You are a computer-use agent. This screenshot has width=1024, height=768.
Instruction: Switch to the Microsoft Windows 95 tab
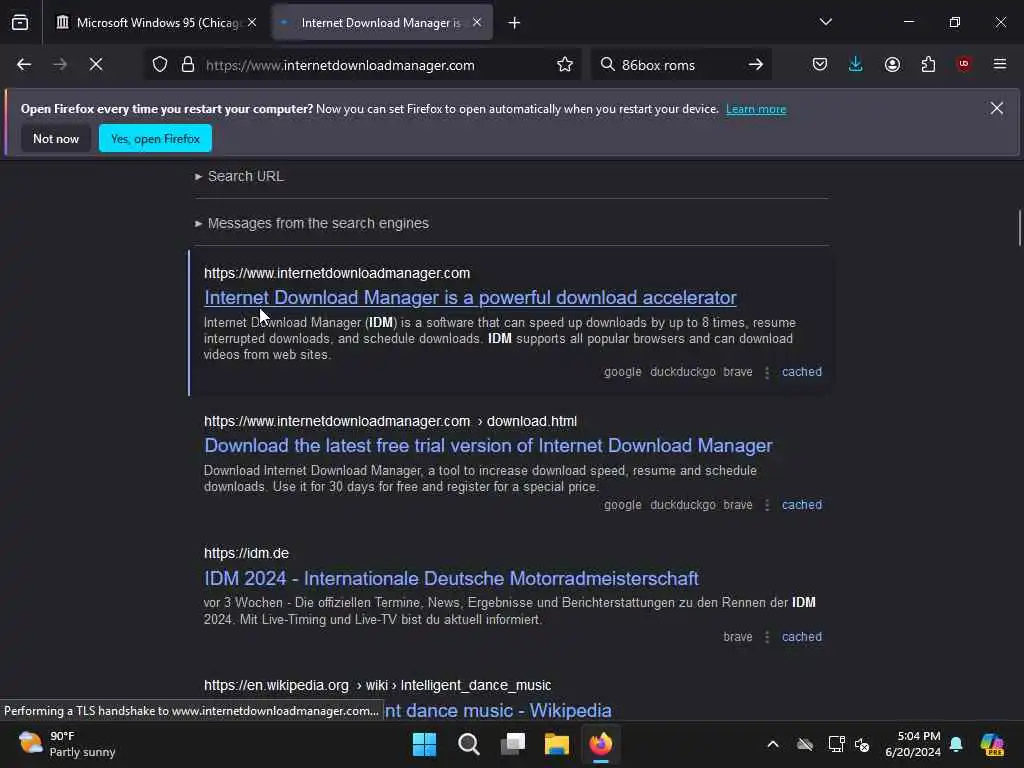coord(155,23)
